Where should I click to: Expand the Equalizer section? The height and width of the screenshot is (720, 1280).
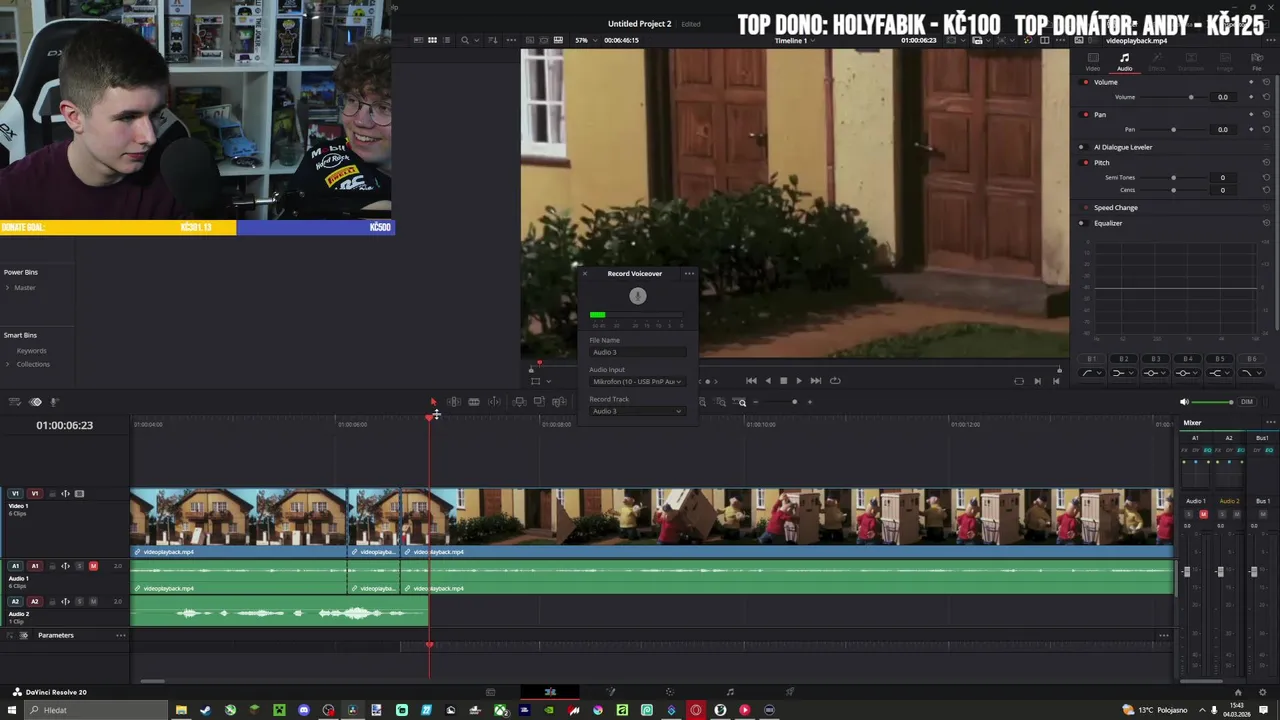(1108, 223)
